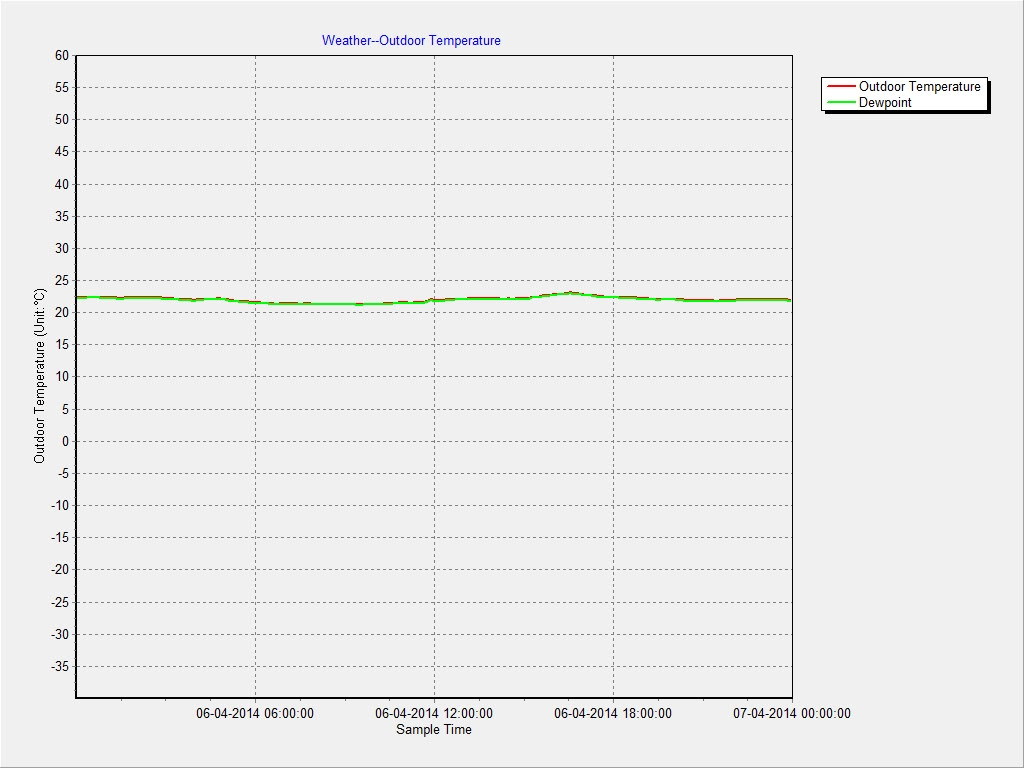Click the -35 value on y-axis

[59, 666]
